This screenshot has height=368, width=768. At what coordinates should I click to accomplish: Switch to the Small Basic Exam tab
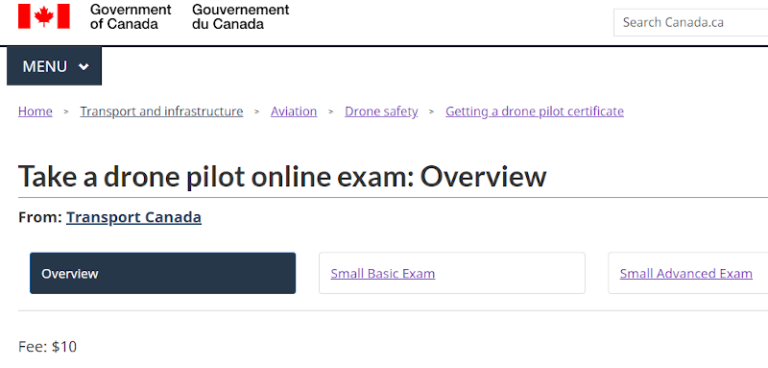452,273
